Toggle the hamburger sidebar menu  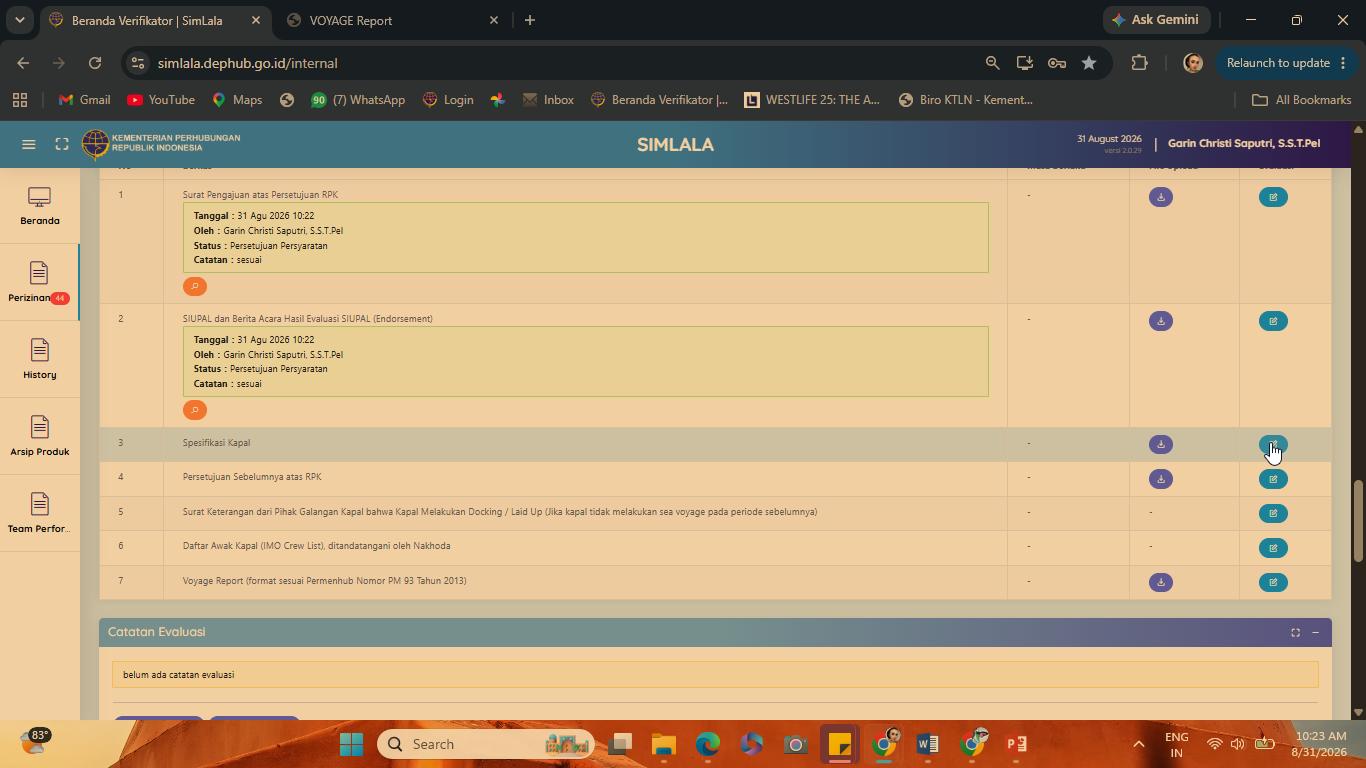29,144
